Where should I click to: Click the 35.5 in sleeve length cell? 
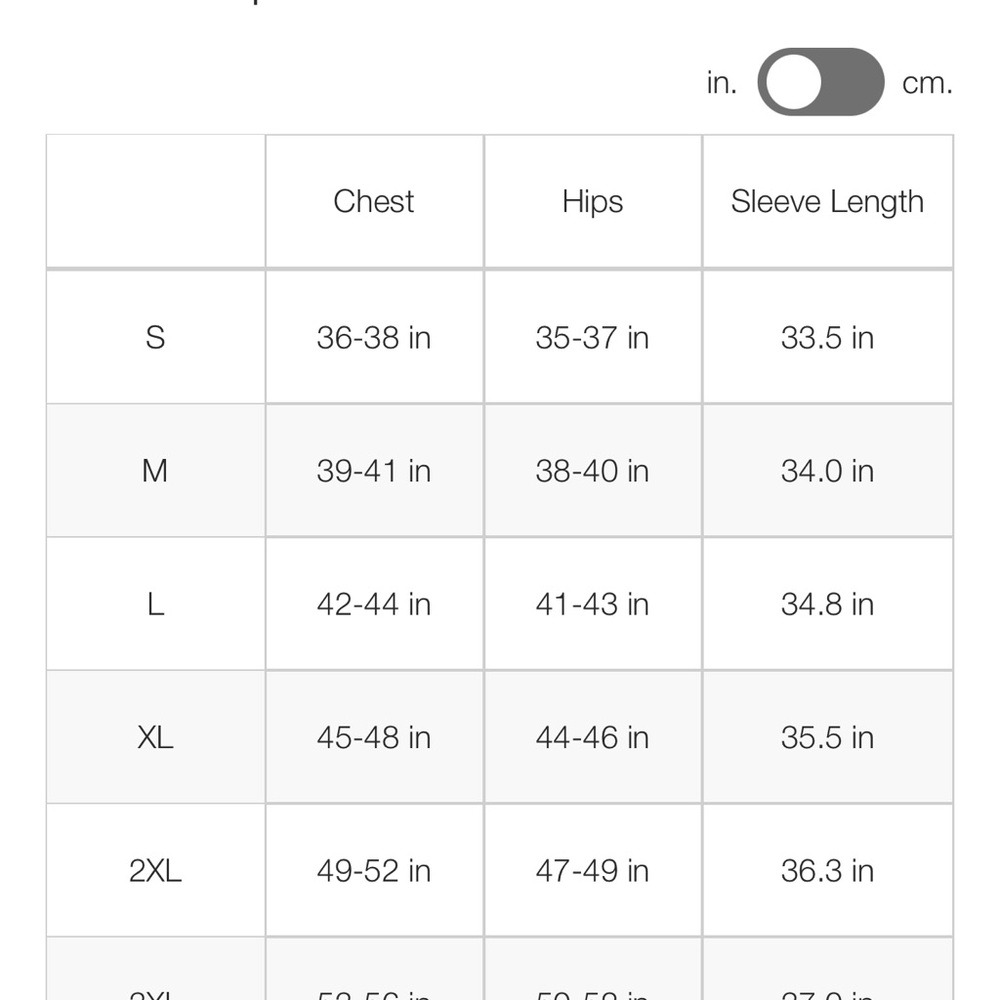click(827, 737)
